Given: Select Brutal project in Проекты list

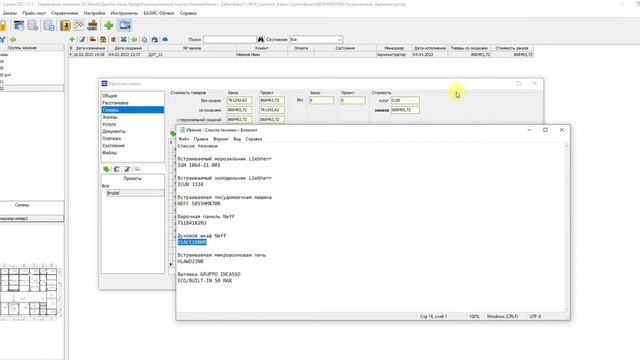Looking at the screenshot, I should pos(135,193).
